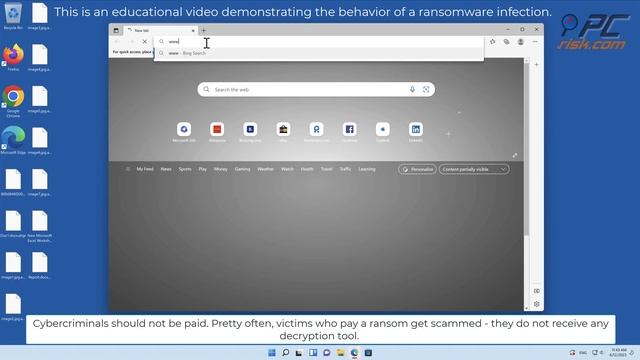Start visual search with the camera icon

[426, 89]
